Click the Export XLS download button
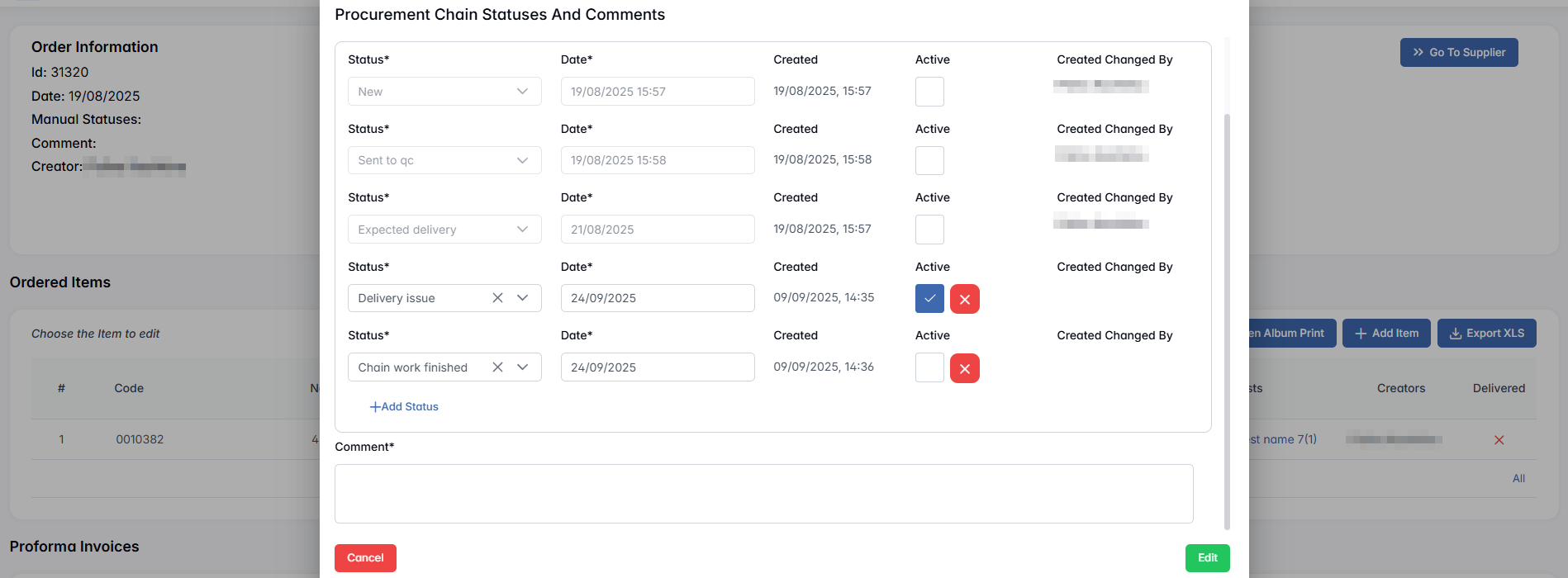The image size is (1568, 578). (x=1486, y=334)
